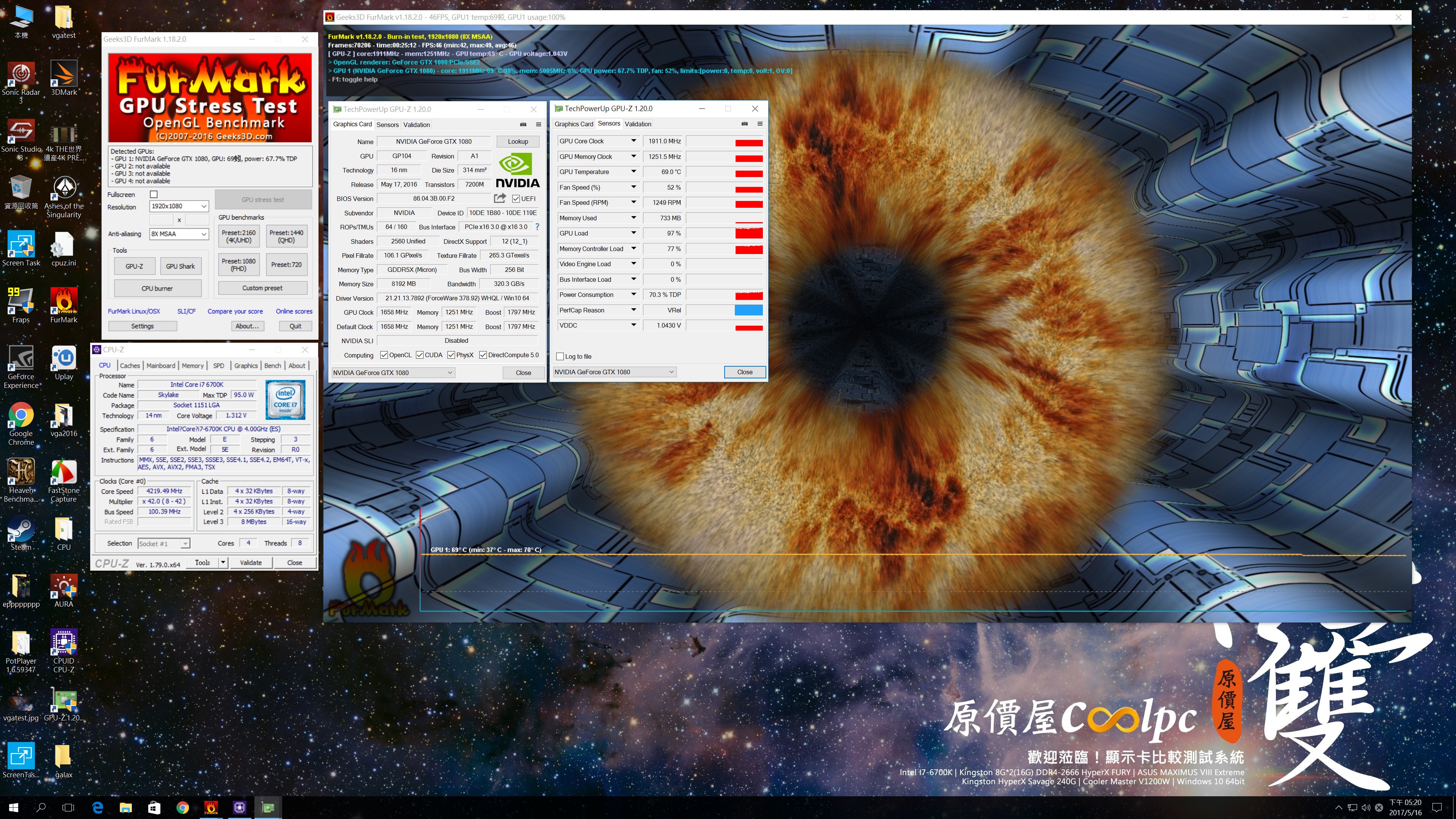Open the Anti-aliasing 8X MSAA dropdown
Viewport: 1456px width, 819px height.
pyautogui.click(x=179, y=234)
